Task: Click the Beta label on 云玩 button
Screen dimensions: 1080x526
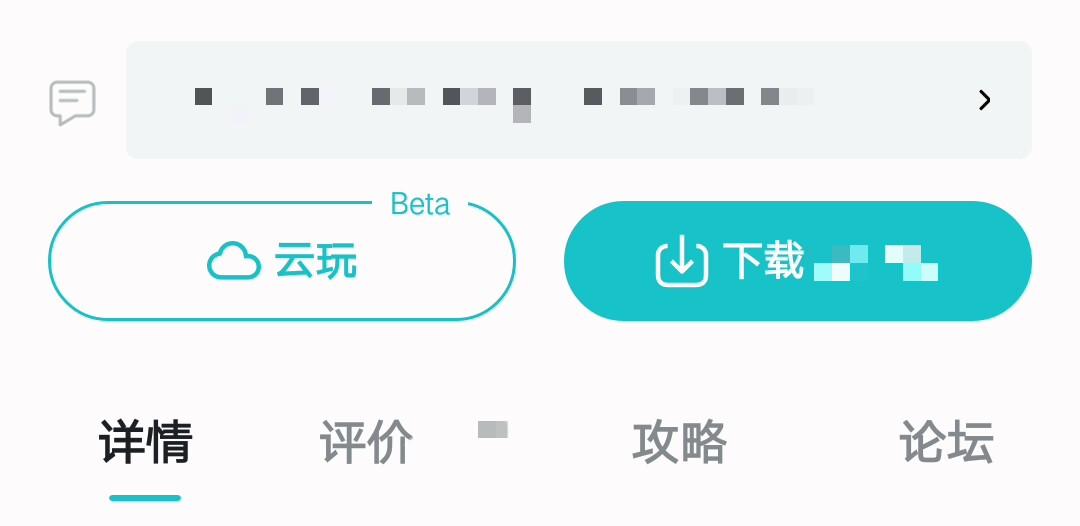Action: 420,204
